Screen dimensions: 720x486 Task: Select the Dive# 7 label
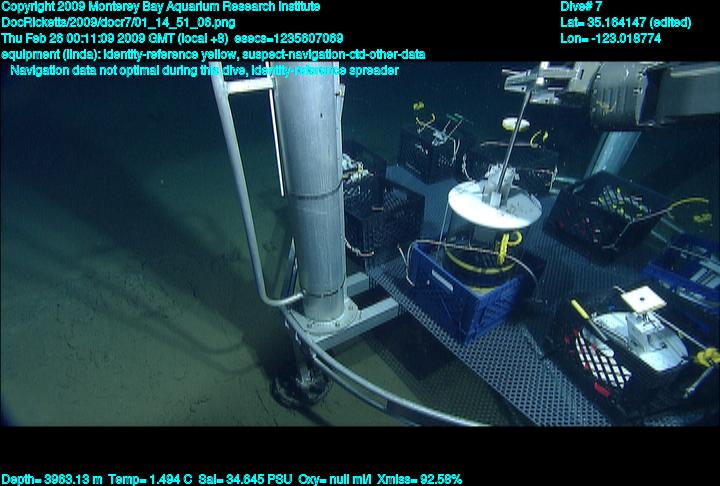(582, 7)
